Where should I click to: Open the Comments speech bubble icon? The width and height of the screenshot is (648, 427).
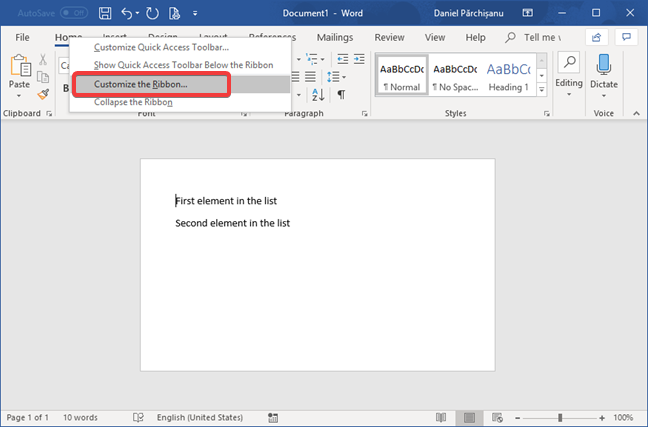627,38
